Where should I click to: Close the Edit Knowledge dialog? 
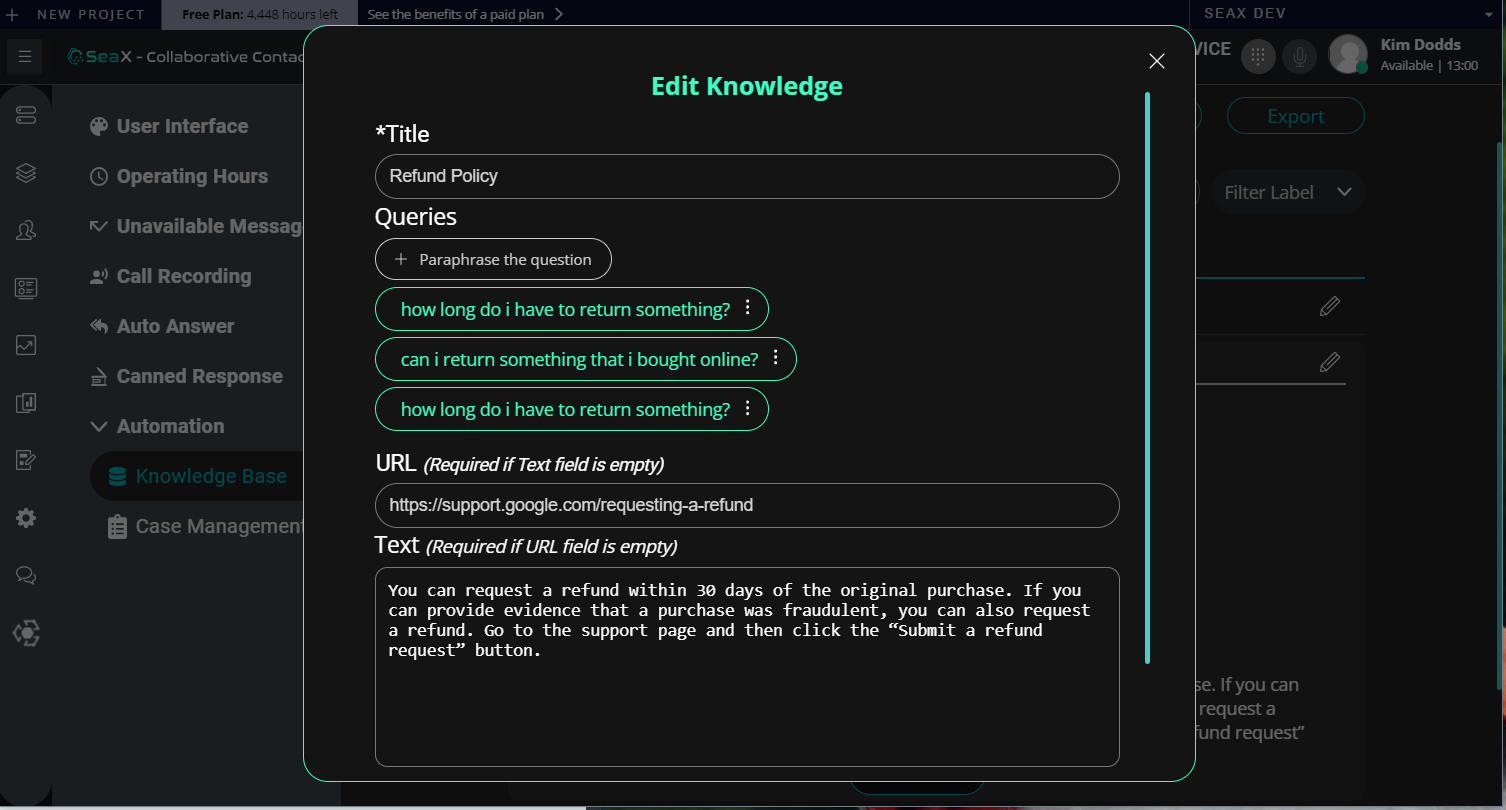coord(1157,61)
